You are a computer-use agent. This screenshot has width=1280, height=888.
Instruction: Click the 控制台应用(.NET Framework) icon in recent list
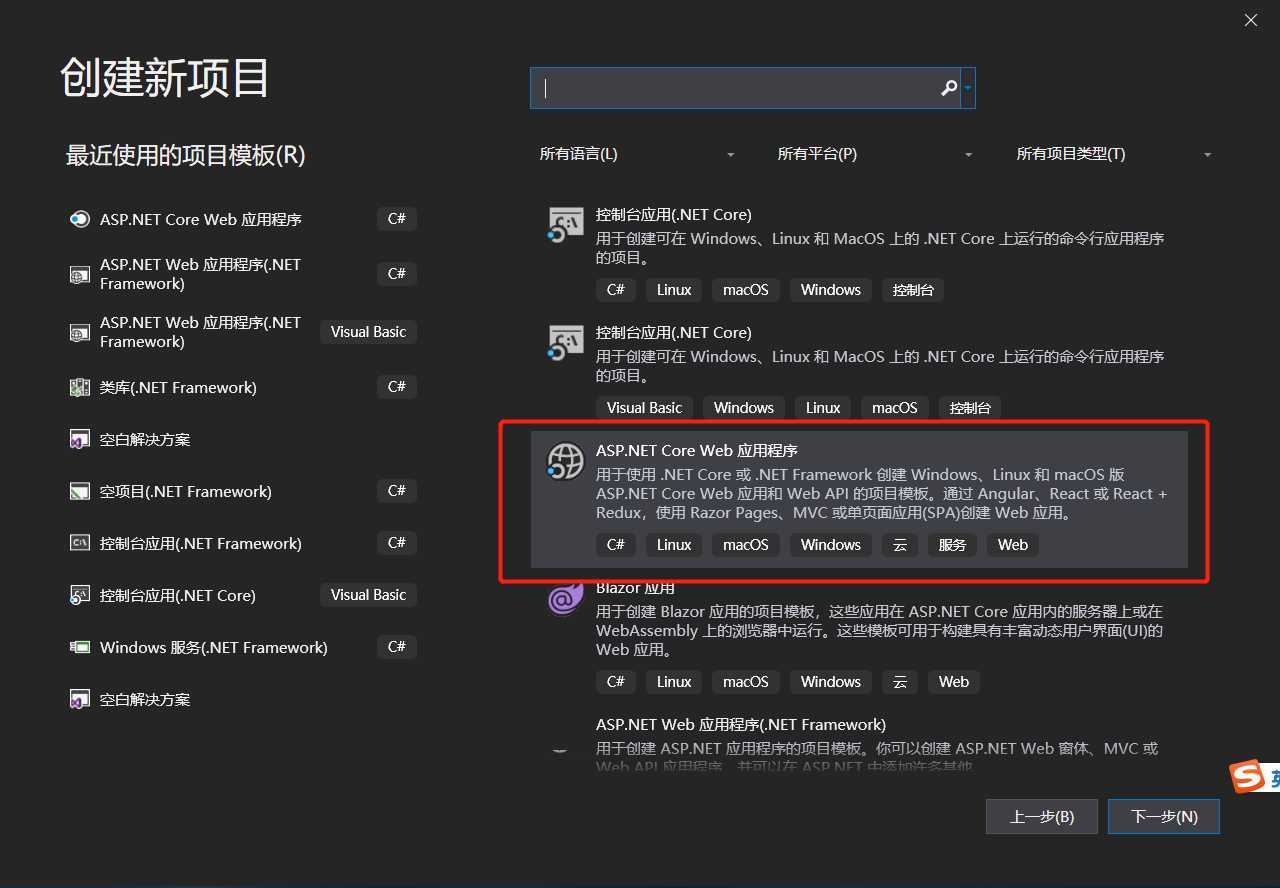click(x=79, y=543)
